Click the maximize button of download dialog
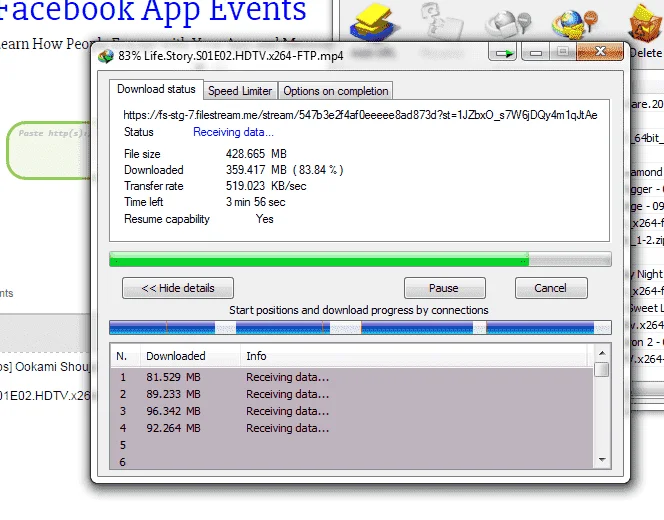 tap(563, 53)
